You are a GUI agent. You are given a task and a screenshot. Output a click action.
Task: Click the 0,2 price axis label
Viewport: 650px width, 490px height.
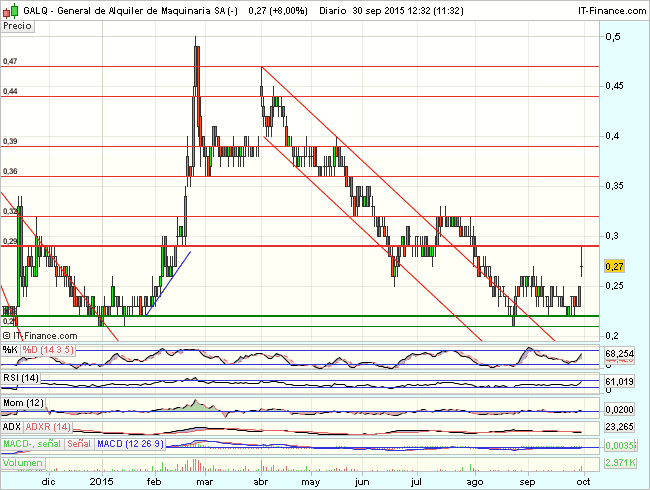612,335
